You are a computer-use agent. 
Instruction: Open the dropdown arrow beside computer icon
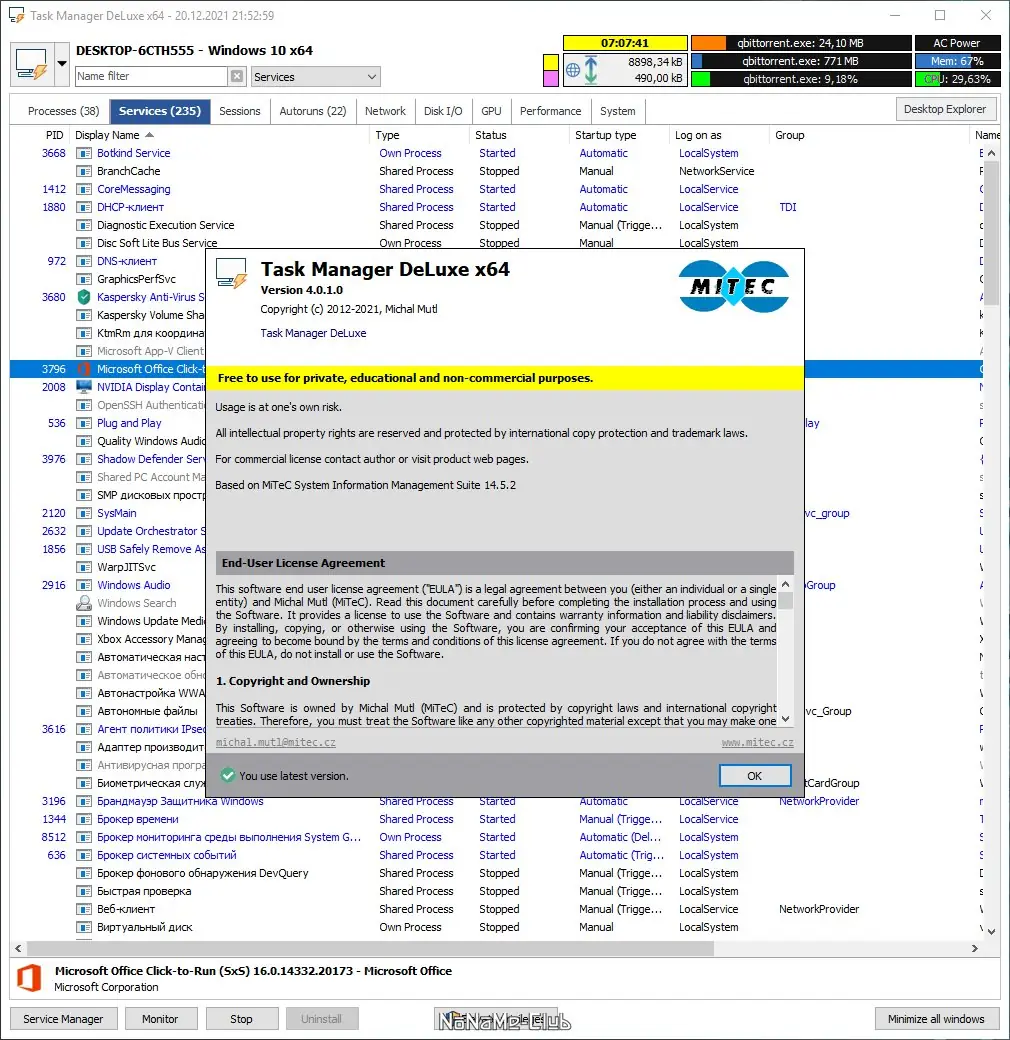pos(62,64)
